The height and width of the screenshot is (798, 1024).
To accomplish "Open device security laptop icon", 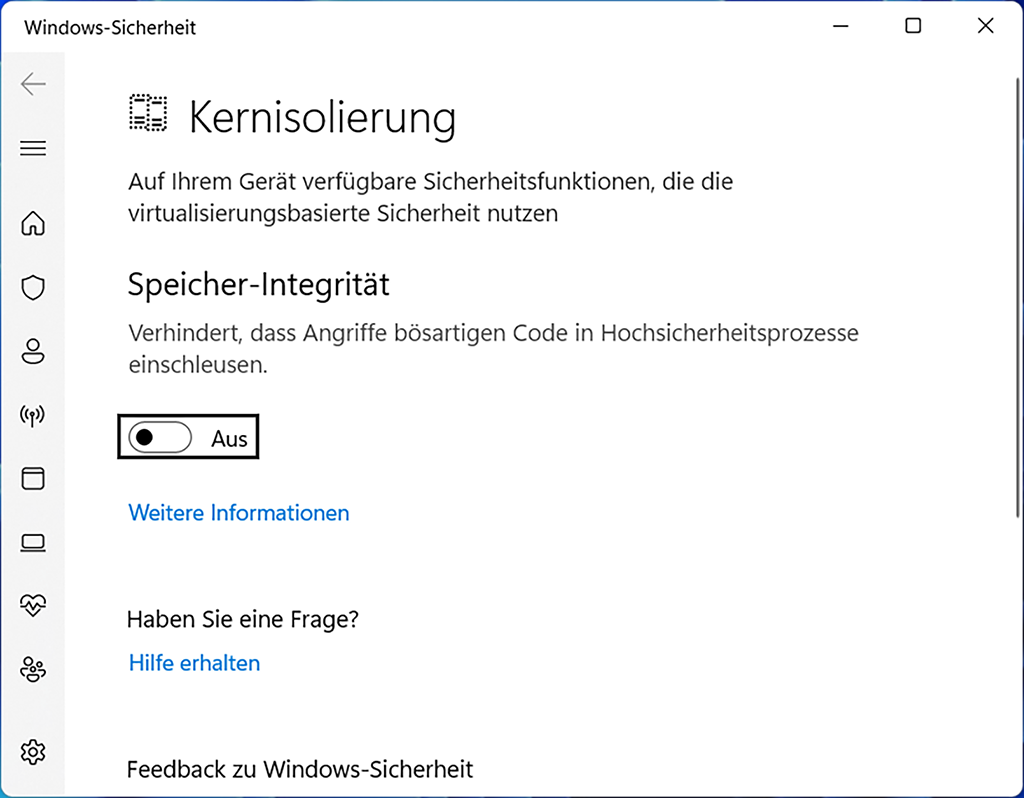I will pos(33,543).
